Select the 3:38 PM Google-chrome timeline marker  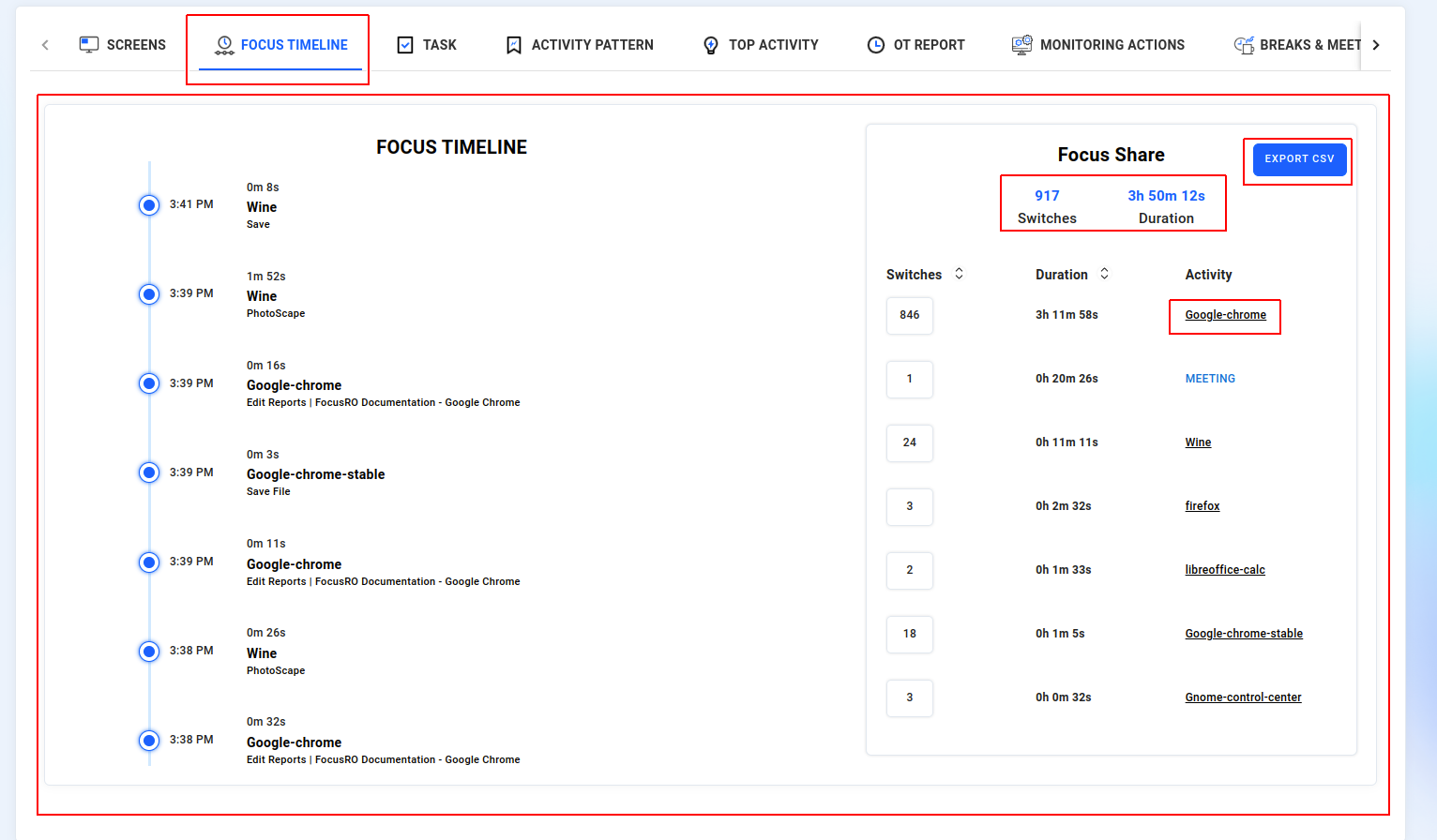149,741
